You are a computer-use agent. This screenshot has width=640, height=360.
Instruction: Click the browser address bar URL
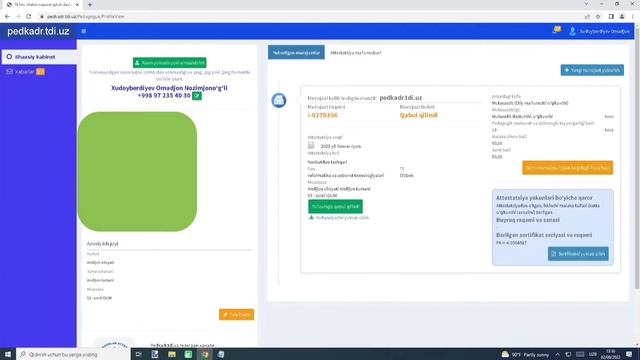[x=85, y=17]
